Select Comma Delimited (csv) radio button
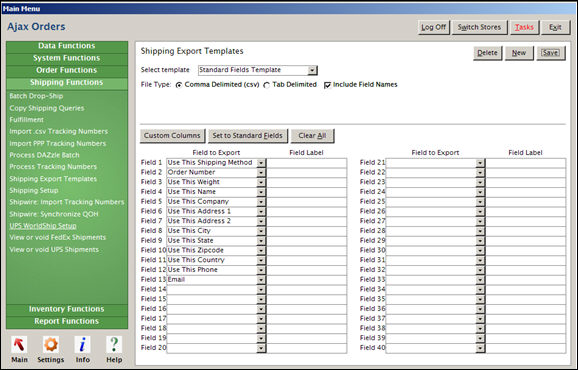This screenshot has height=370, width=578. click(x=179, y=85)
